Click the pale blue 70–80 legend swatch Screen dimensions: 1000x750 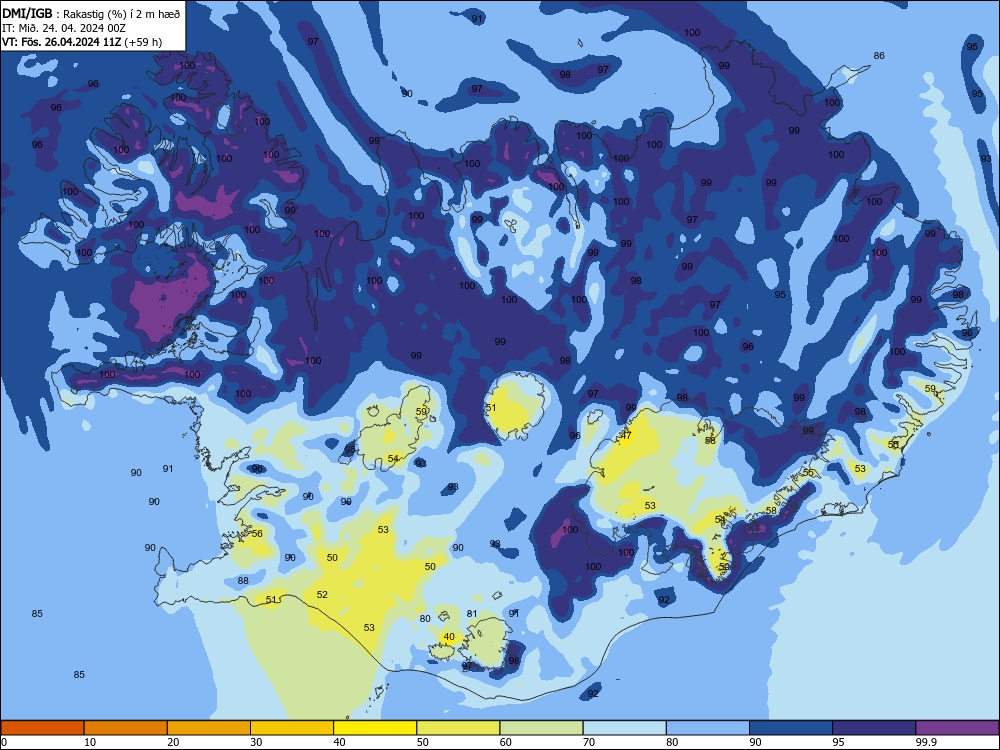(x=624, y=728)
